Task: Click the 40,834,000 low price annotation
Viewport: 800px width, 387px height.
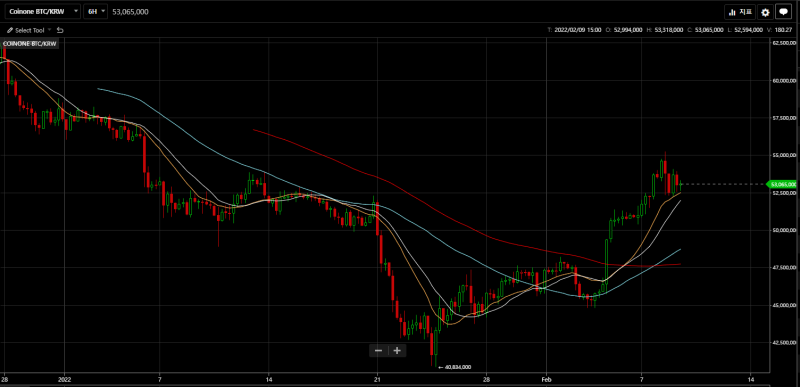Action: [x=455, y=367]
